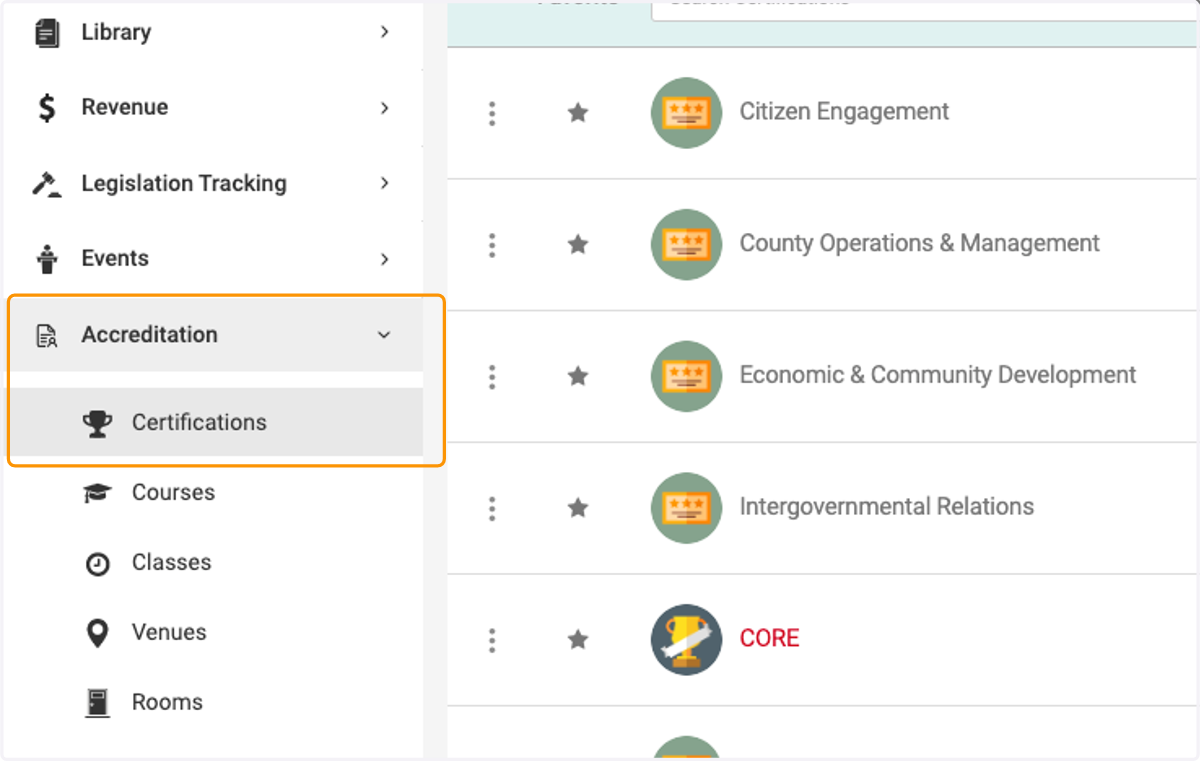Viewport: 1200px width, 761px height.
Task: Click the Citizen Engagement certificate badge
Action: point(686,113)
